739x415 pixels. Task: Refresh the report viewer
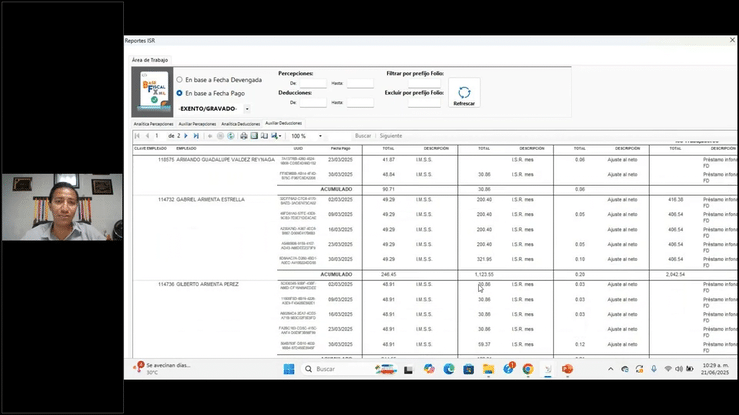[230, 136]
